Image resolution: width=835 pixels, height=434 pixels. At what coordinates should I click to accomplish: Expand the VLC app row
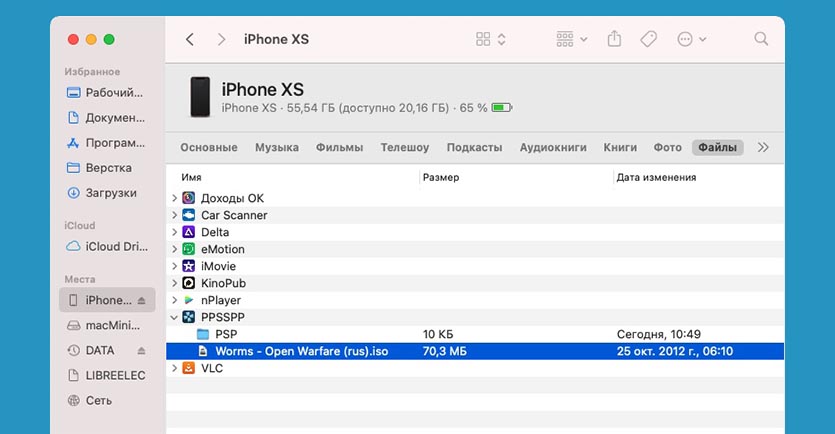(x=174, y=368)
